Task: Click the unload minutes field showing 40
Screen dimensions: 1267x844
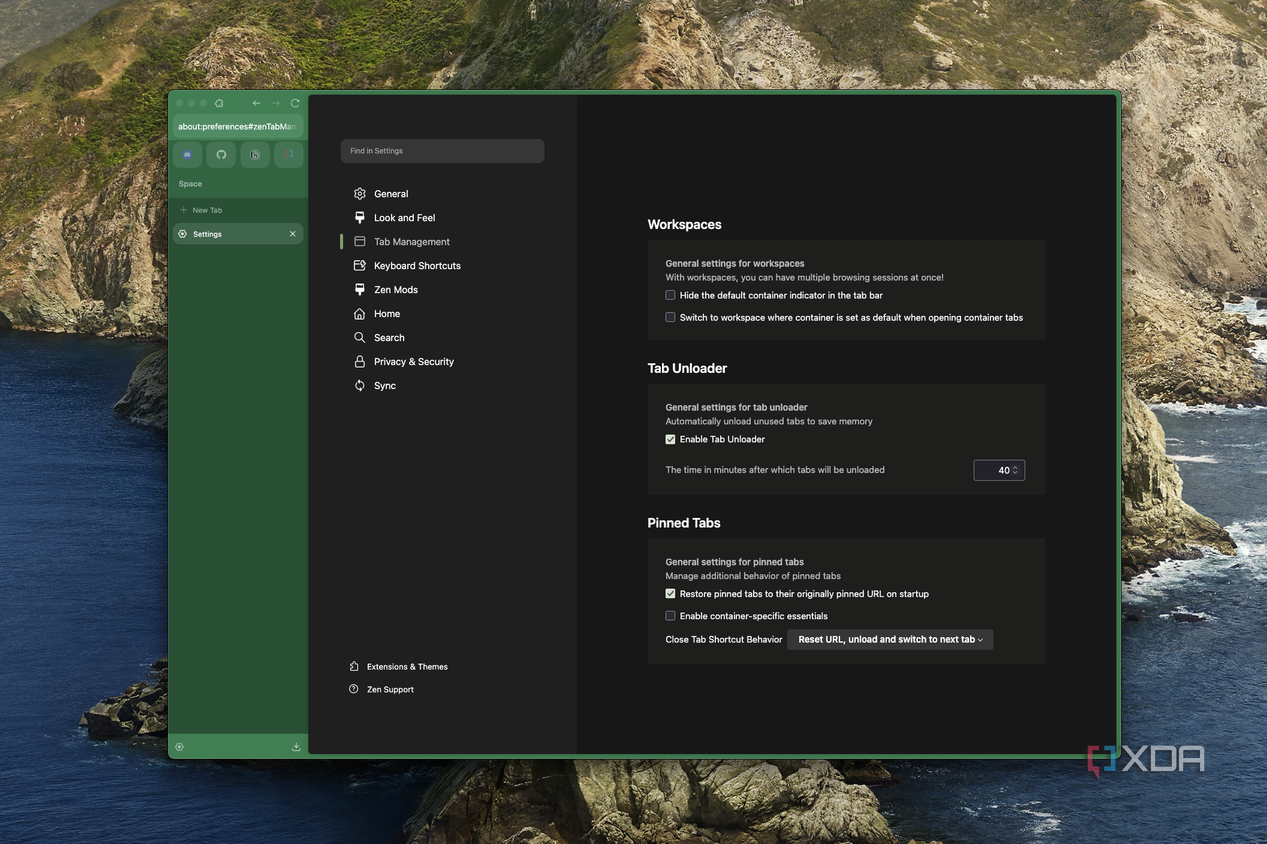Action: click(999, 470)
